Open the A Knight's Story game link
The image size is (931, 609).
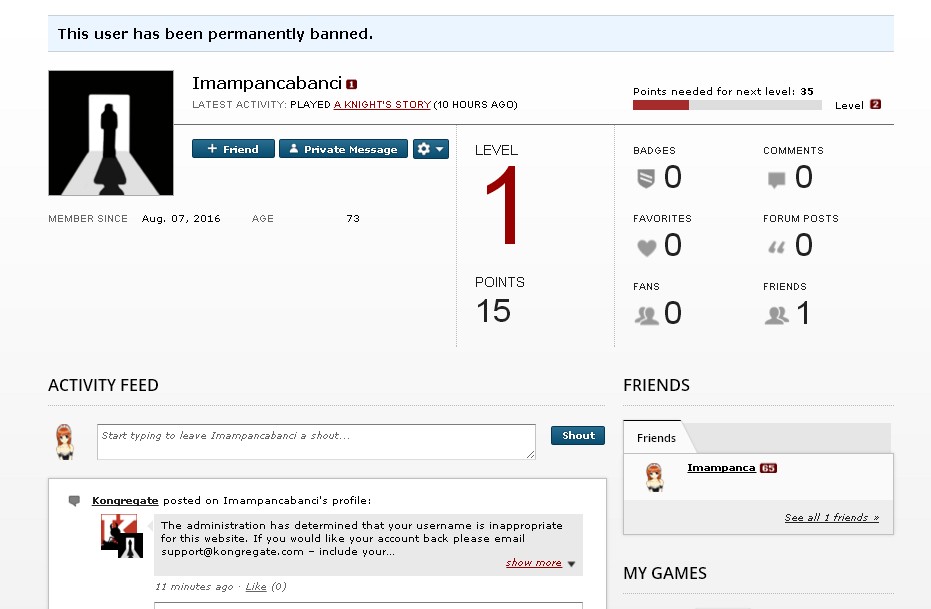[x=382, y=104]
